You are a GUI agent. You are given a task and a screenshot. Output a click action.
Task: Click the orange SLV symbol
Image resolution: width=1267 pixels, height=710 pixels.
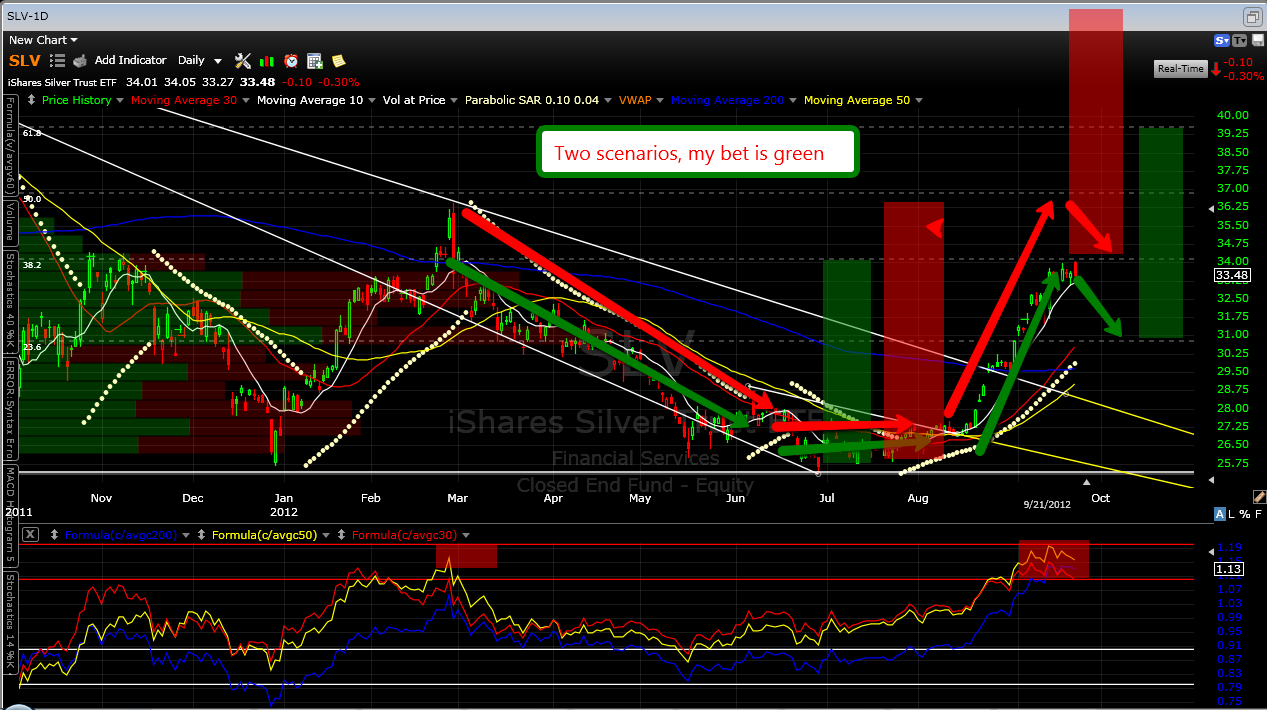click(x=25, y=60)
